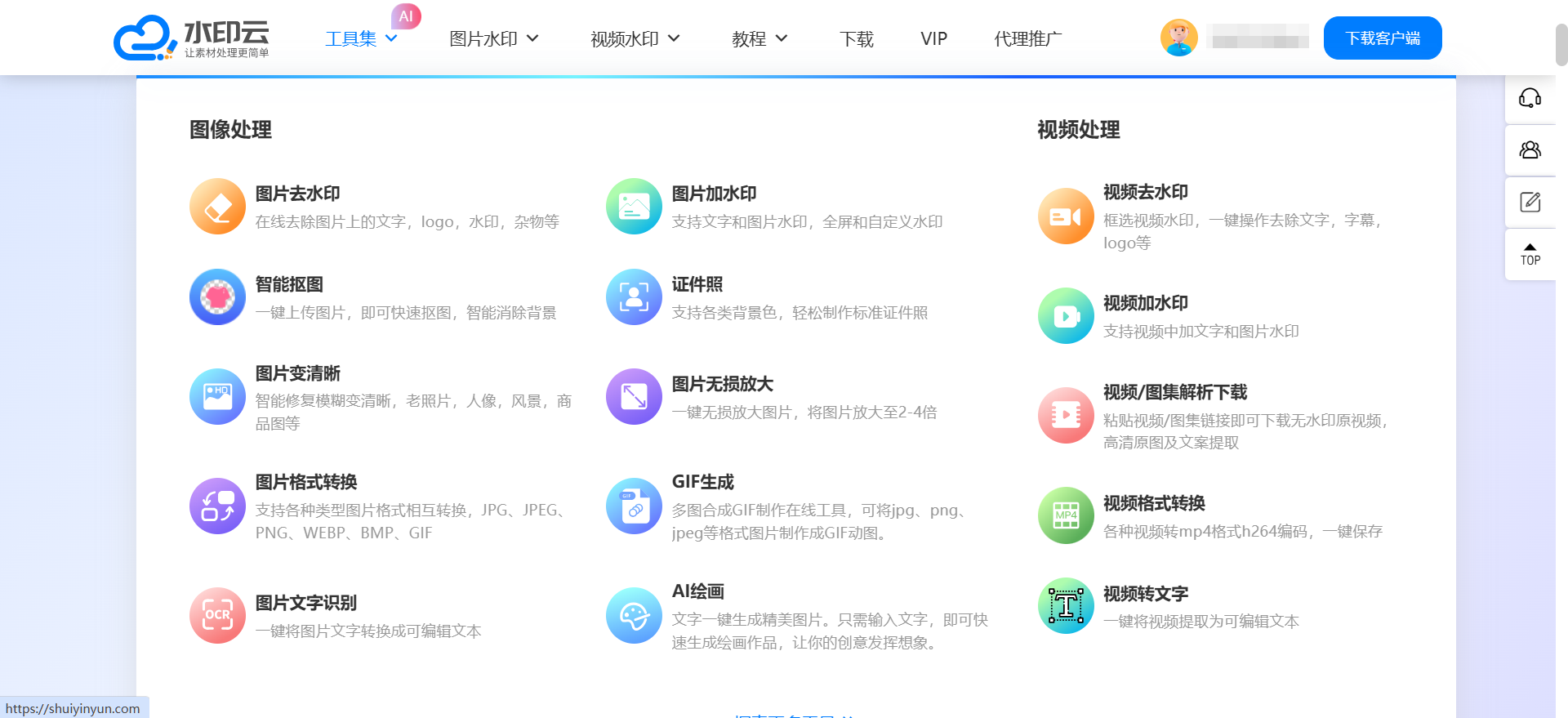Expand the 图片水印 dropdown menu
The height and width of the screenshot is (718, 1568).
494,38
